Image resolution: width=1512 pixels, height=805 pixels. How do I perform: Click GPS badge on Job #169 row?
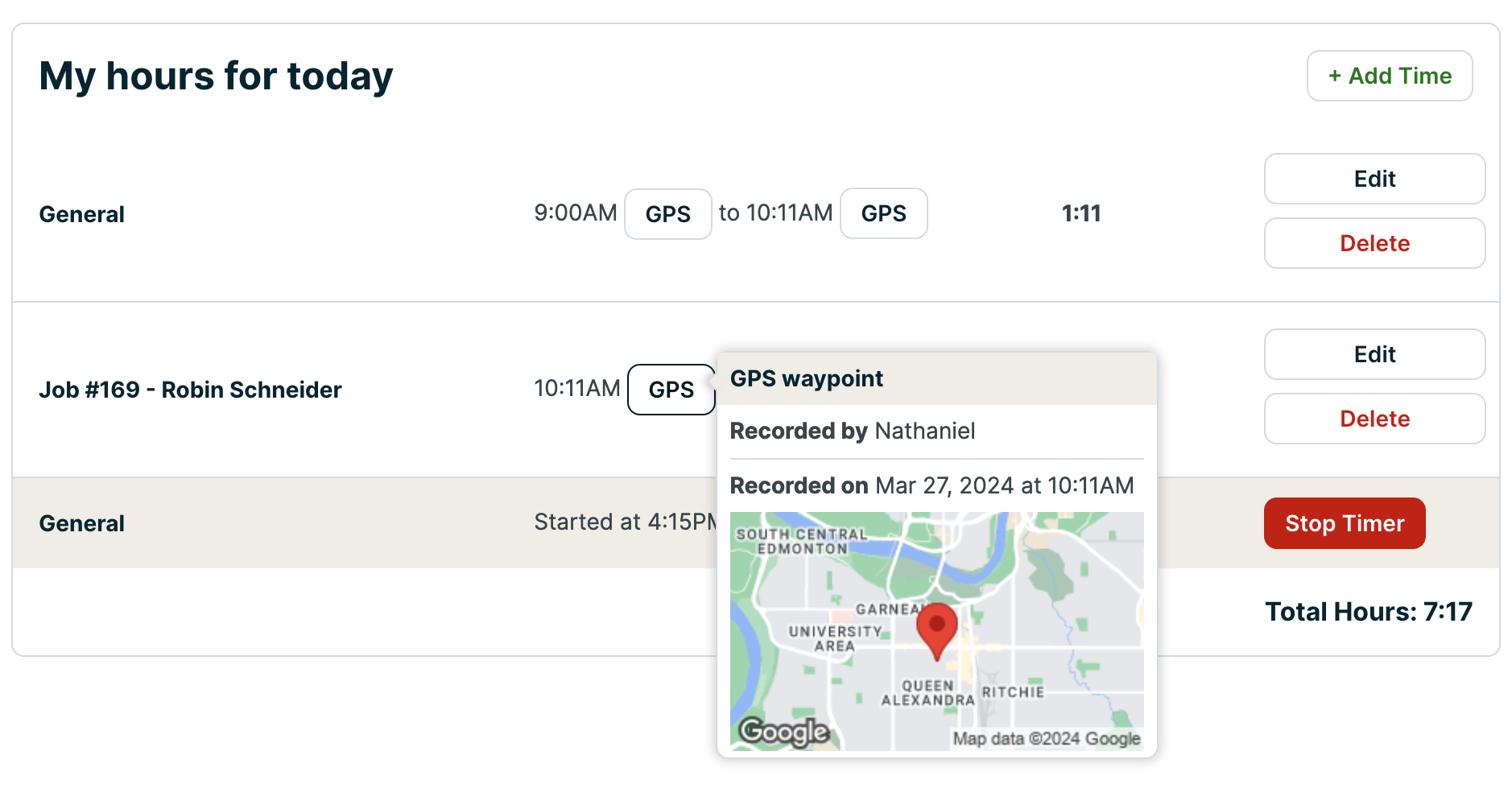coord(671,390)
